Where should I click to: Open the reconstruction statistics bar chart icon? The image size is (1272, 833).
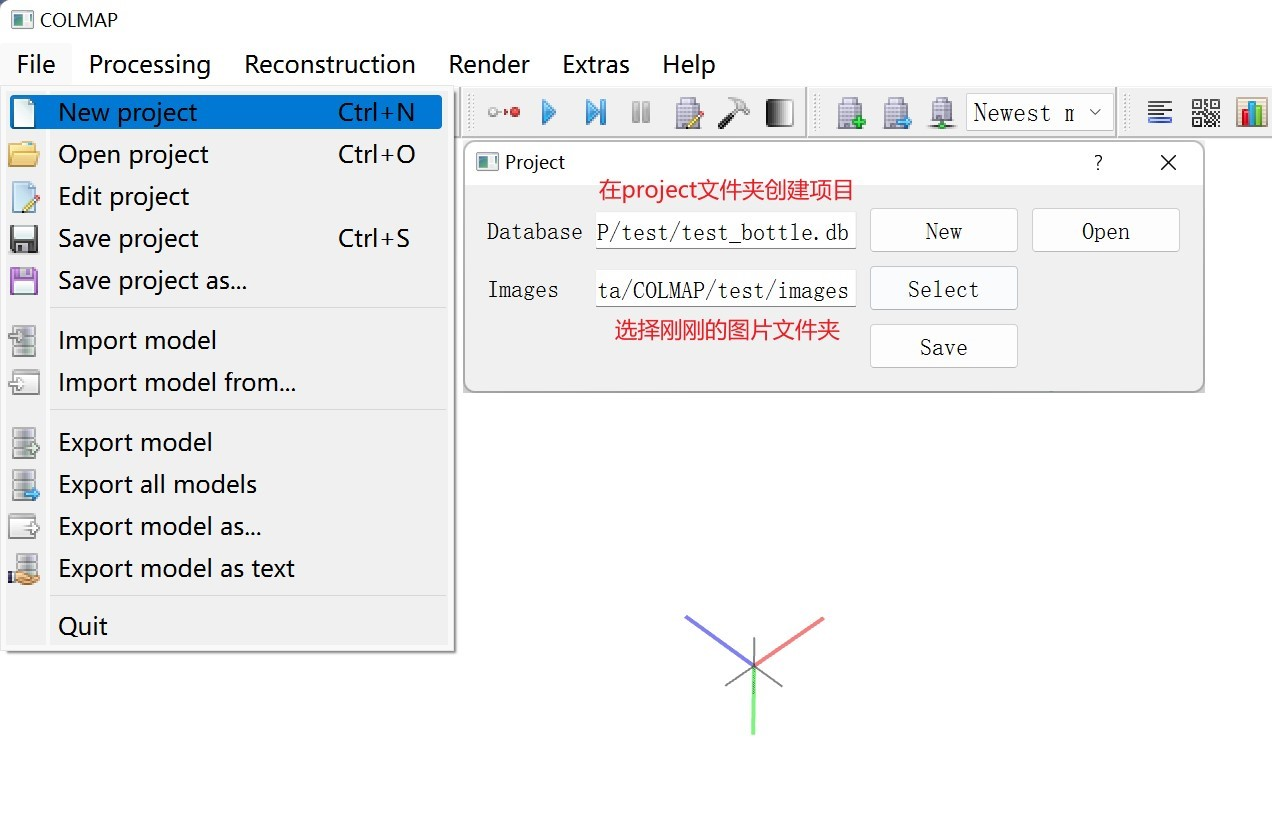tap(1251, 113)
